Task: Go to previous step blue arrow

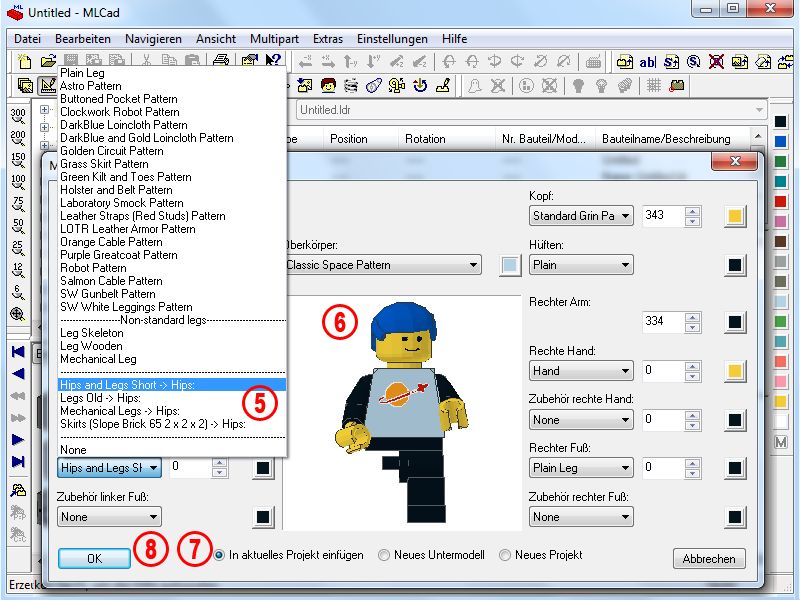Action: (18, 373)
